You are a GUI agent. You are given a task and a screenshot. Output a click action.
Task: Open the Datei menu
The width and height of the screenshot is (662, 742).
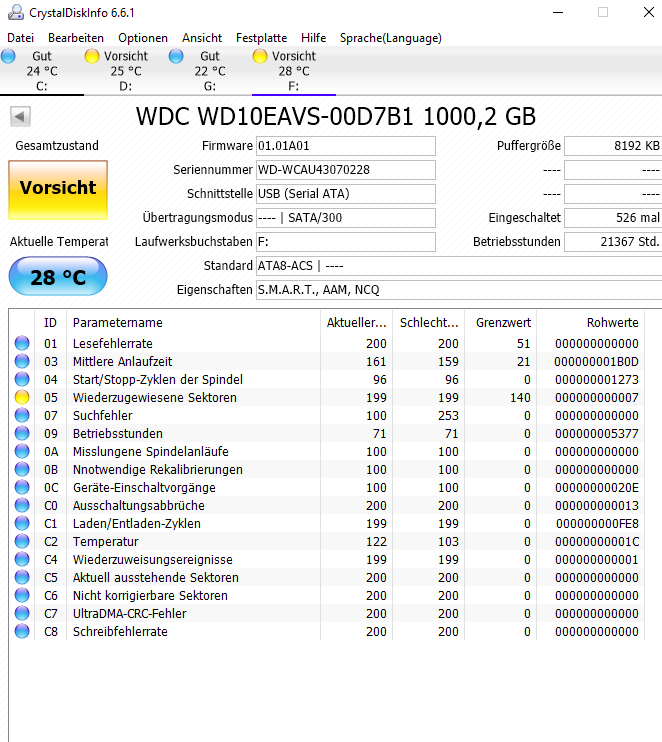coord(20,38)
